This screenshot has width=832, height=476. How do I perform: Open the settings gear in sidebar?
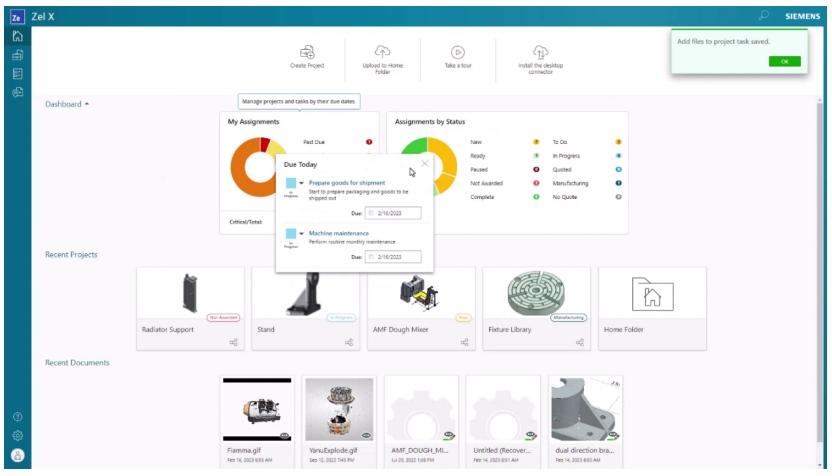point(17,435)
